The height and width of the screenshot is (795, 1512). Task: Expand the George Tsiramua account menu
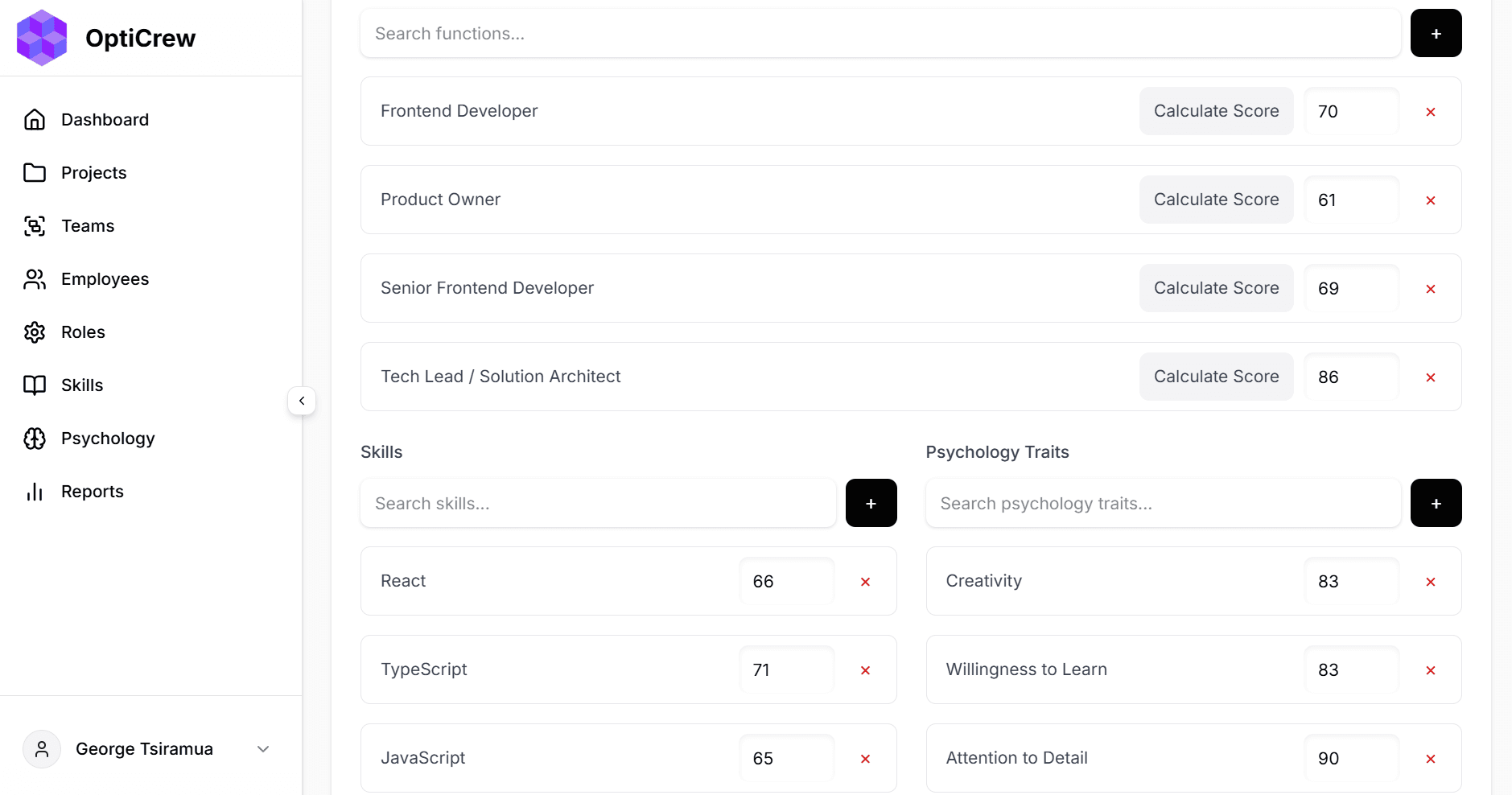click(263, 748)
